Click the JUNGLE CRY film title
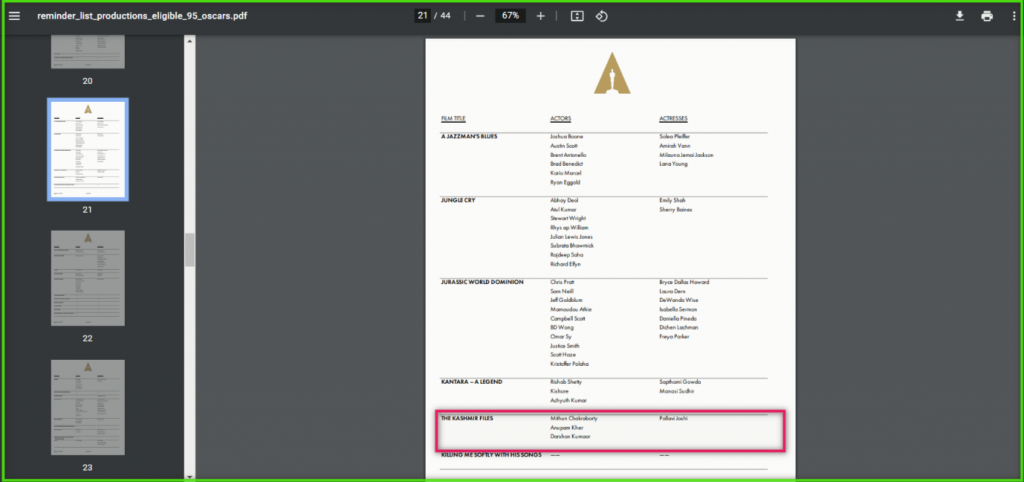 click(x=458, y=200)
